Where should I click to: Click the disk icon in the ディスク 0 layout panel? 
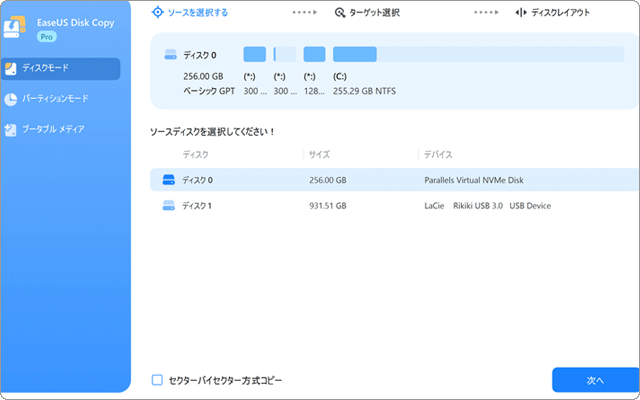pos(170,55)
